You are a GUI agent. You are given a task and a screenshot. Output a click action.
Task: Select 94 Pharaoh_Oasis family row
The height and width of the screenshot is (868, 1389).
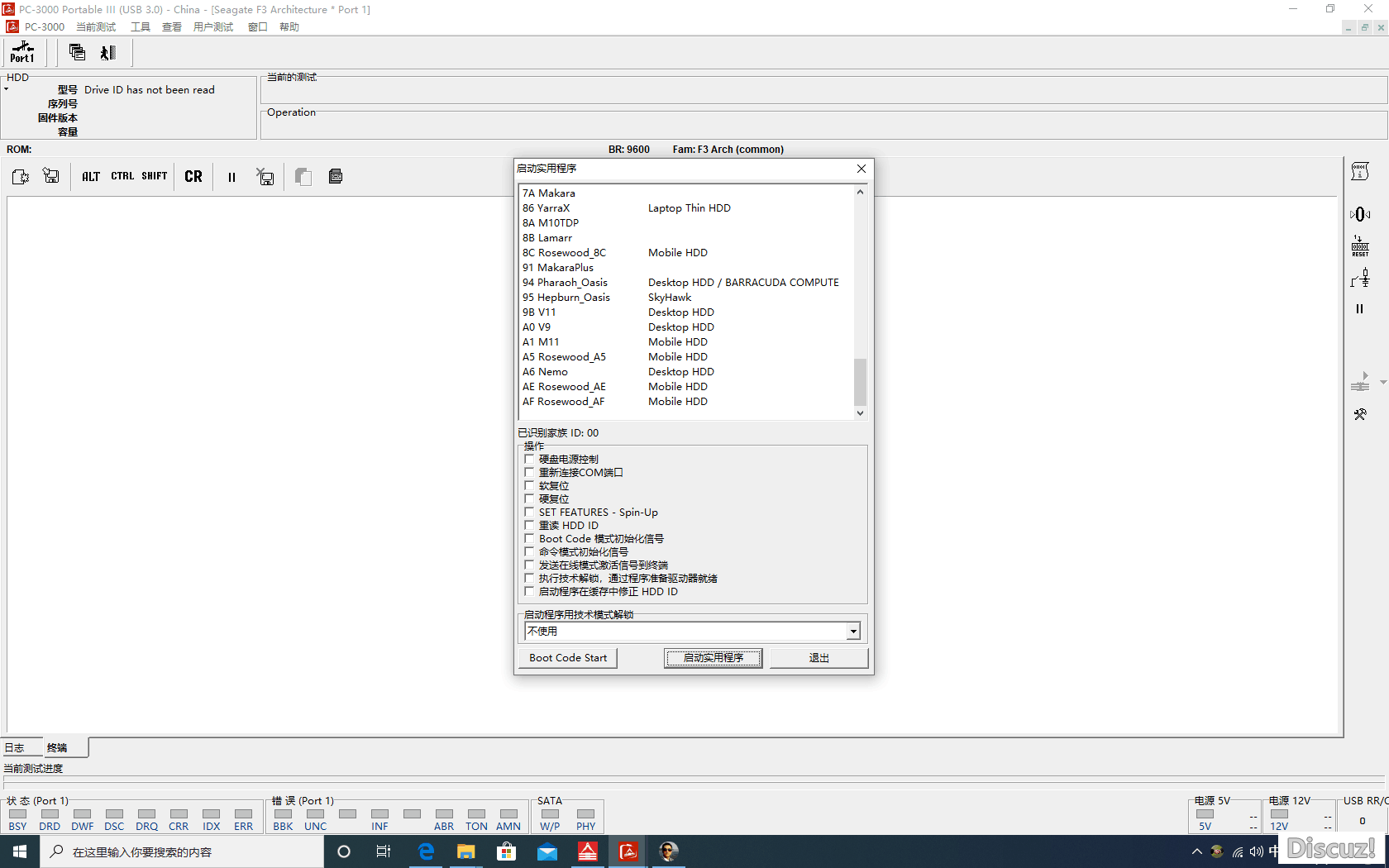click(686, 283)
